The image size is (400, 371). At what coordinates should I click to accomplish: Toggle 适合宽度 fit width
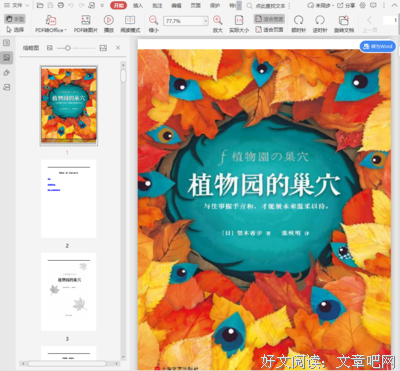(x=269, y=19)
